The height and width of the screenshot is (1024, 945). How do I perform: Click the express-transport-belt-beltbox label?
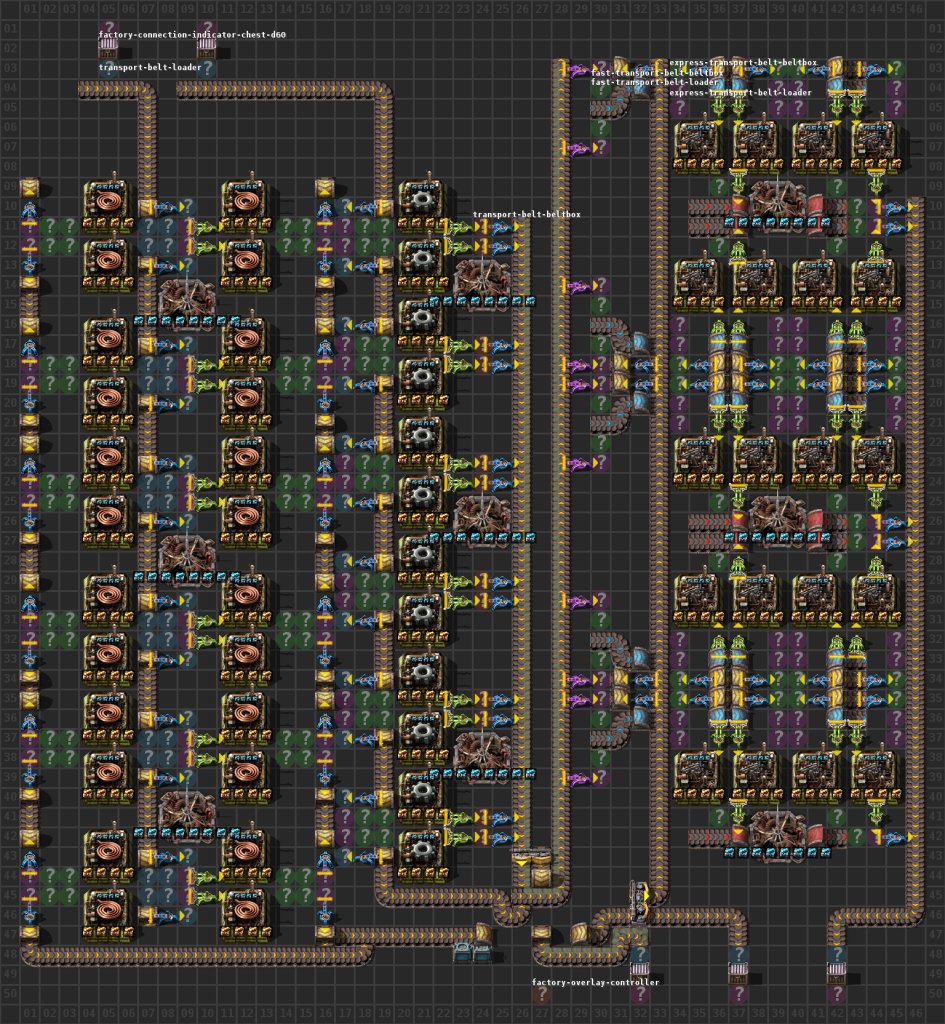point(743,62)
